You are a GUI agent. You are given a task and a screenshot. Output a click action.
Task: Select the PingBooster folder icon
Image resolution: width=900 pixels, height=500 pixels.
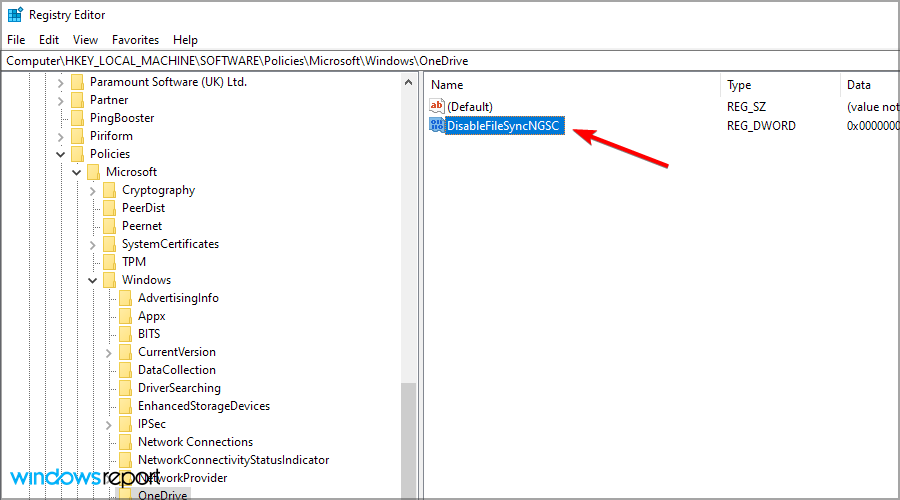click(x=77, y=118)
